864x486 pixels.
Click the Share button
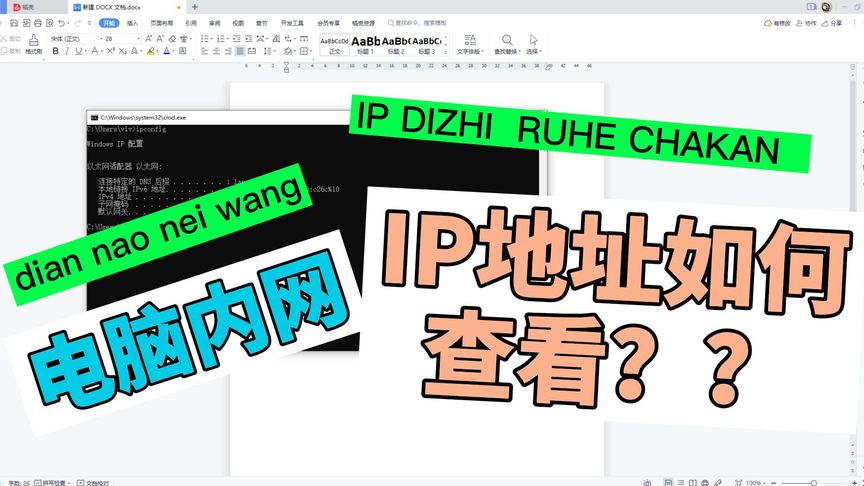[832, 23]
